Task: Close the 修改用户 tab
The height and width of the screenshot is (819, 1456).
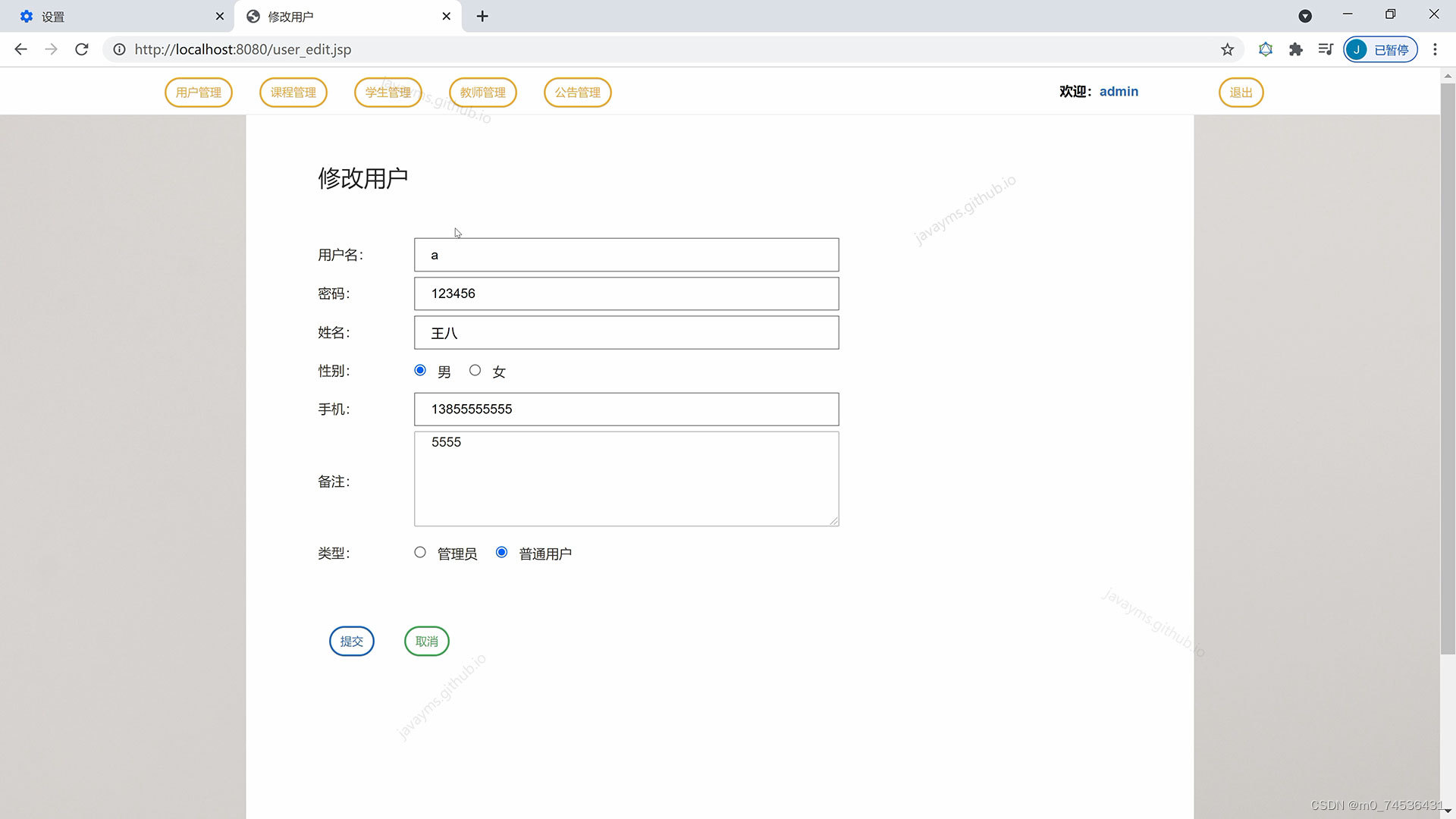Action: pos(446,16)
